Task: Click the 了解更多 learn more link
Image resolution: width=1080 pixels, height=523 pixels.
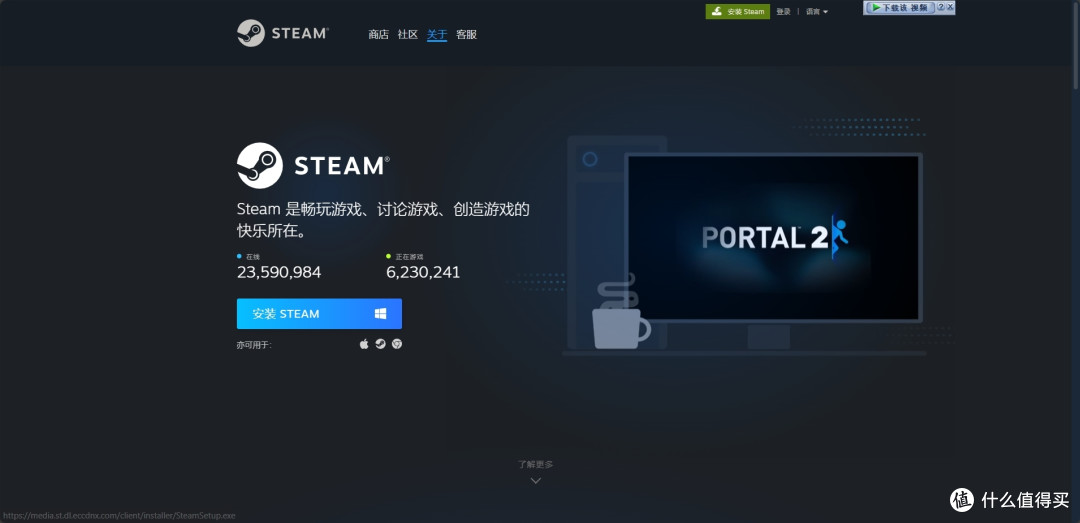Action: (x=535, y=464)
